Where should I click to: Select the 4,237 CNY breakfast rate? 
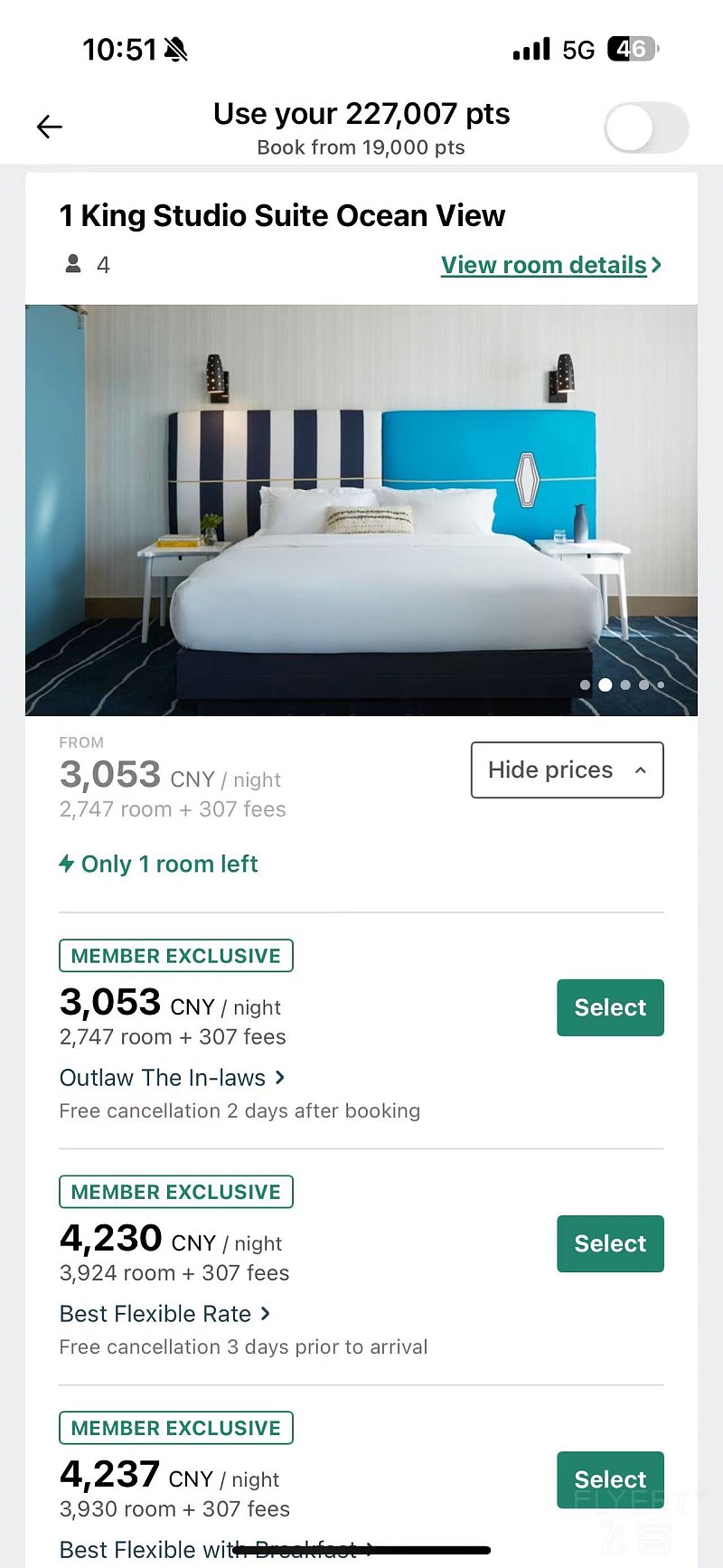[610, 1479]
